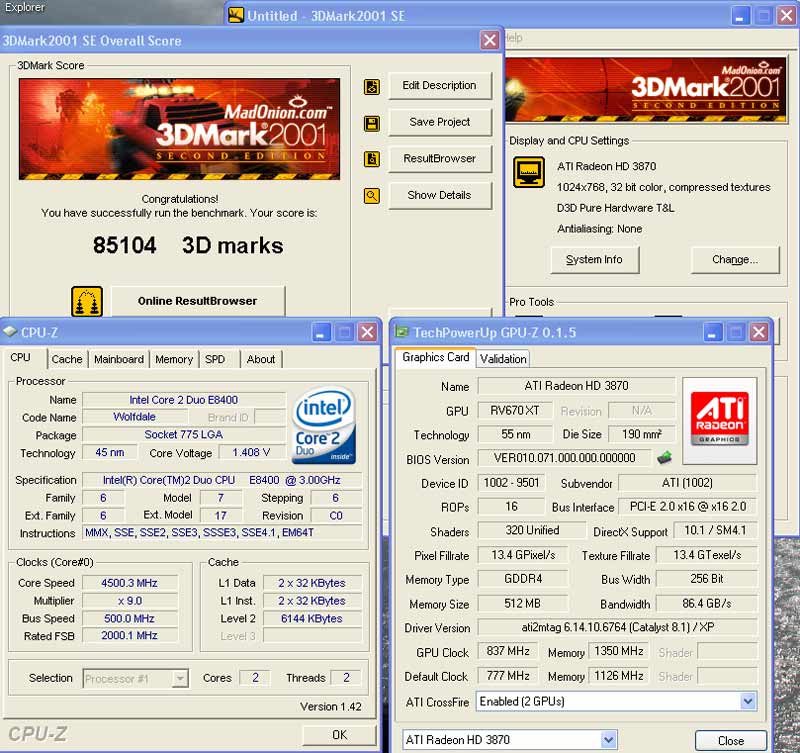The image size is (800, 753).
Task: Click the Memory Type value 'GDDR4'
Action: pyautogui.click(x=523, y=579)
